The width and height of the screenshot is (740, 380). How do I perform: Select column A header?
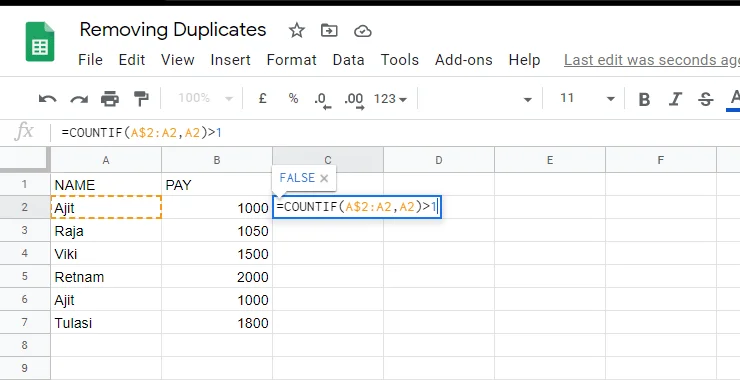tap(106, 160)
